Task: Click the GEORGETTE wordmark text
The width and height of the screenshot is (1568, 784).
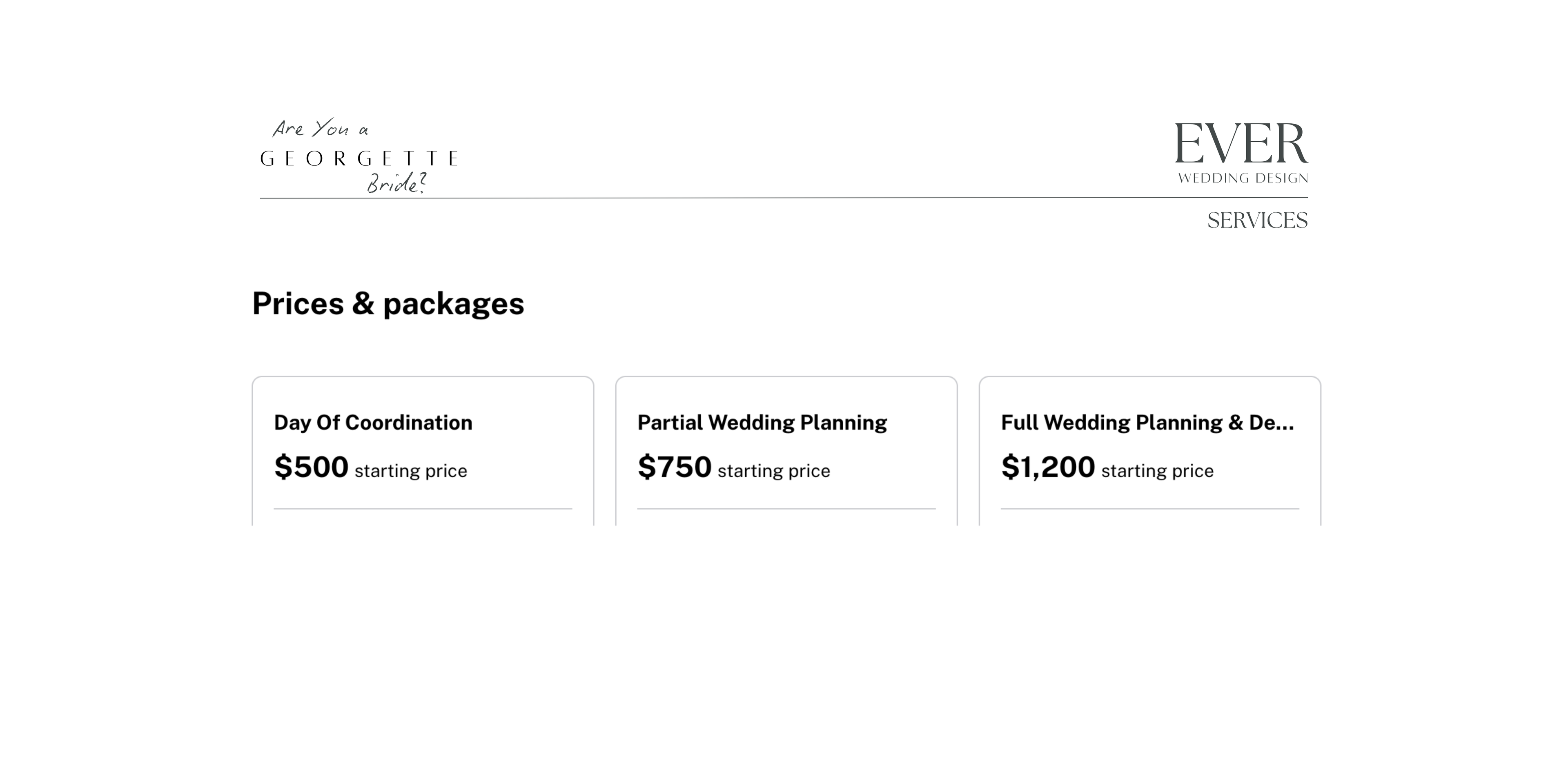Action: pos(359,159)
